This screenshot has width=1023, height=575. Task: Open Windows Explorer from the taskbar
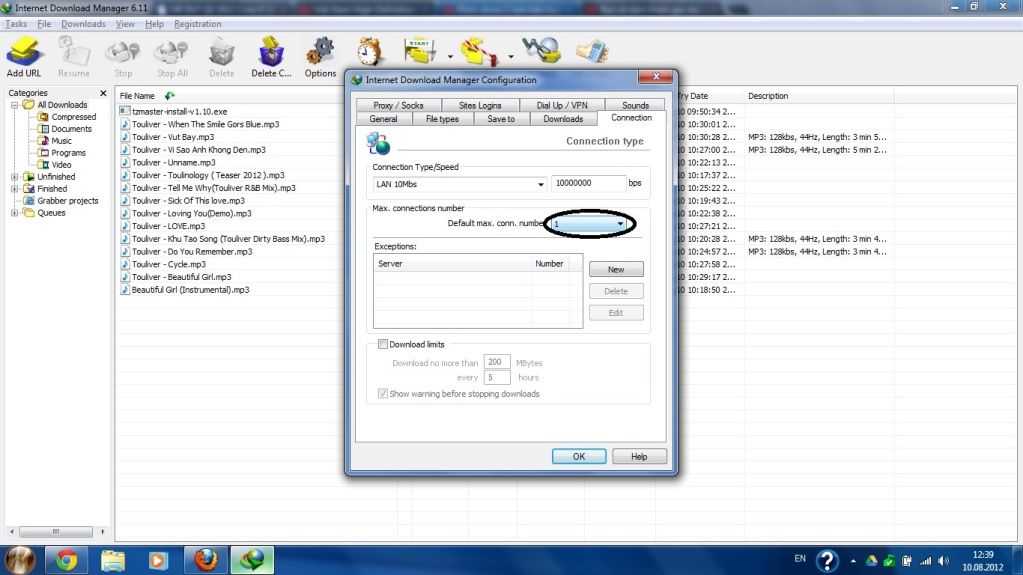pyautogui.click(x=112, y=560)
